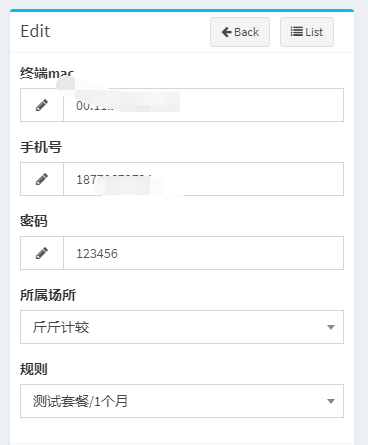Click the 密码 field label
368x445 pixels.
pos(34,221)
